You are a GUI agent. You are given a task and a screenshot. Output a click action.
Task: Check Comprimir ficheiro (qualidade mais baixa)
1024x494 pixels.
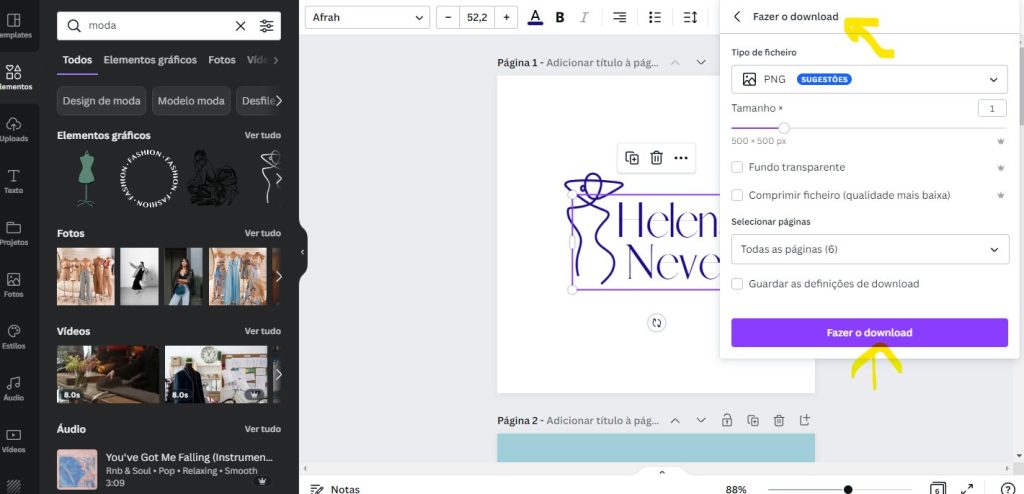coord(738,195)
